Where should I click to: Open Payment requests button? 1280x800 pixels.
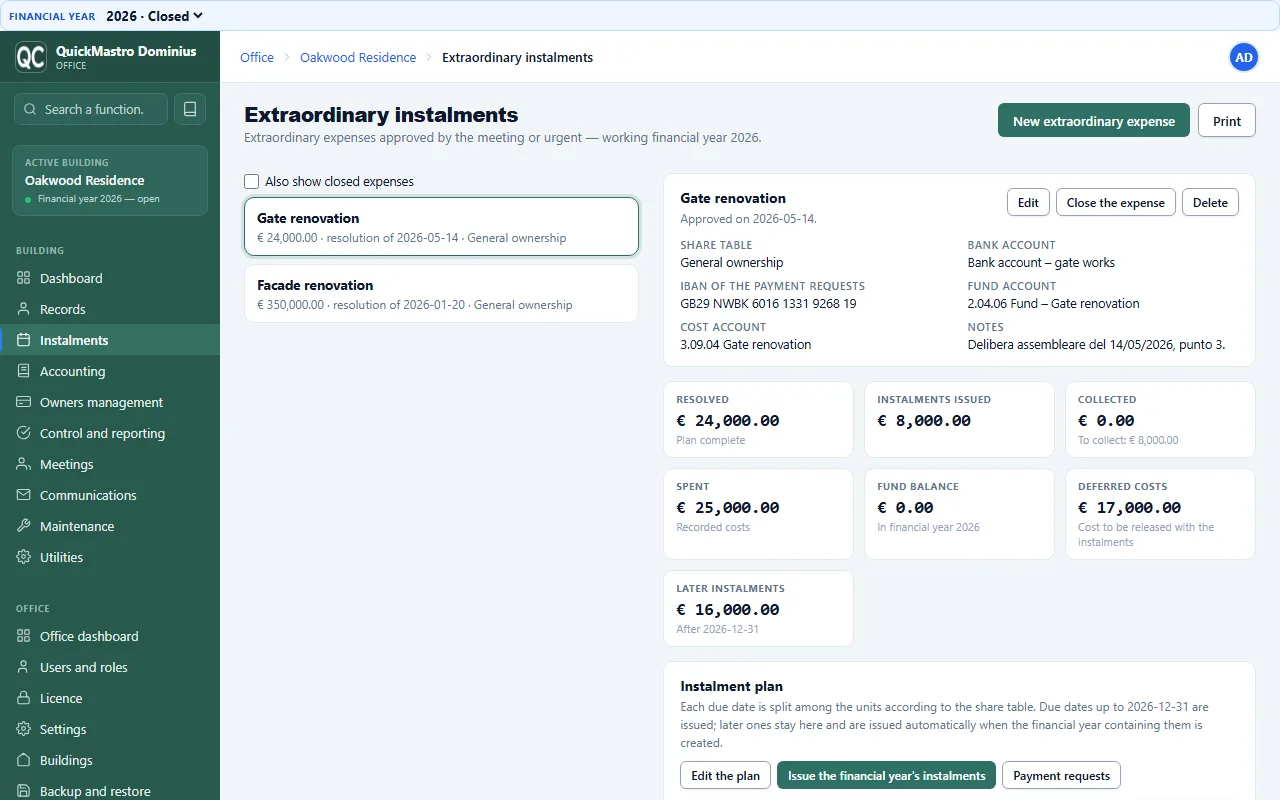1062,775
